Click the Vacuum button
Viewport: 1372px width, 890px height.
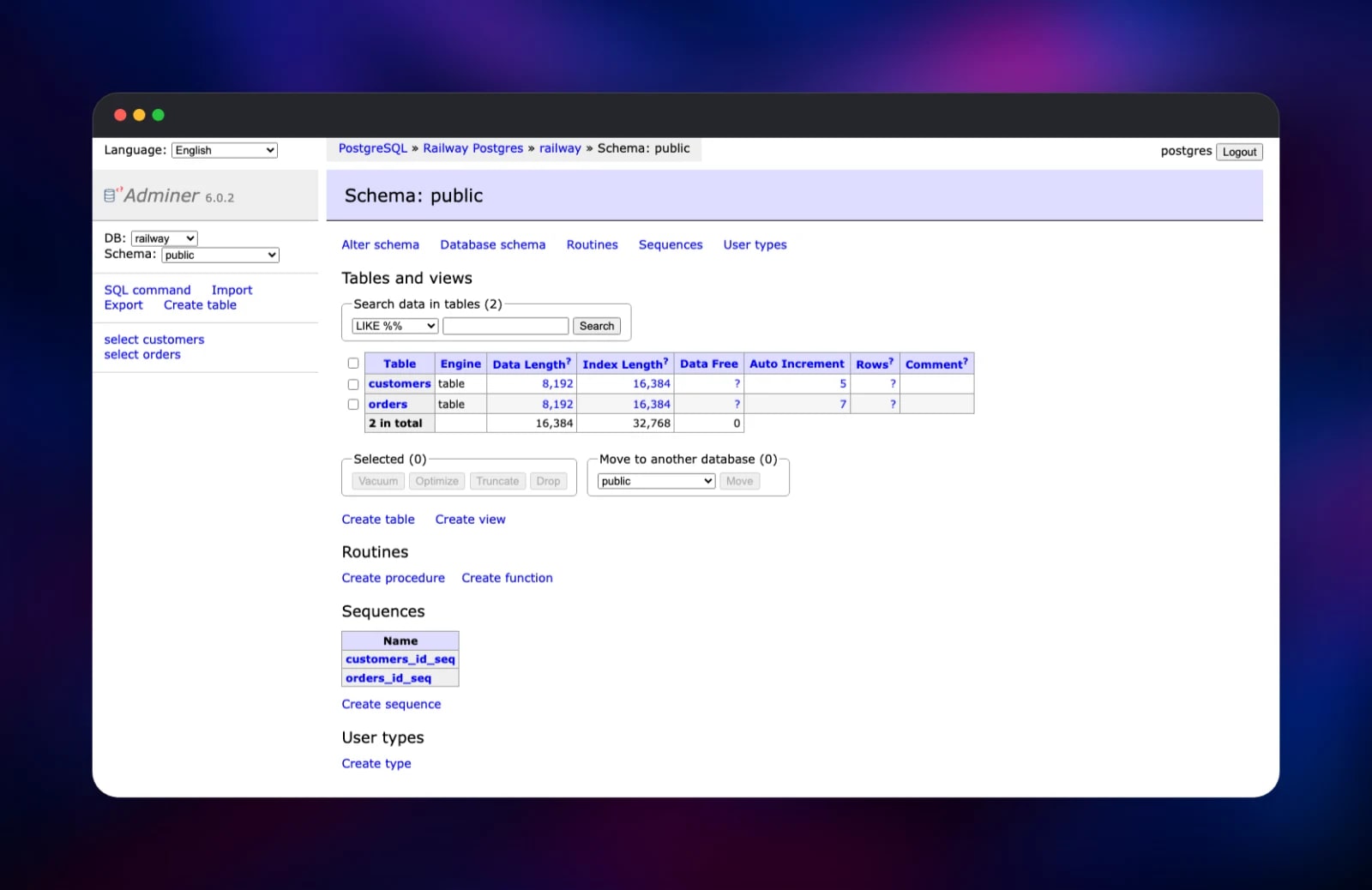(378, 481)
